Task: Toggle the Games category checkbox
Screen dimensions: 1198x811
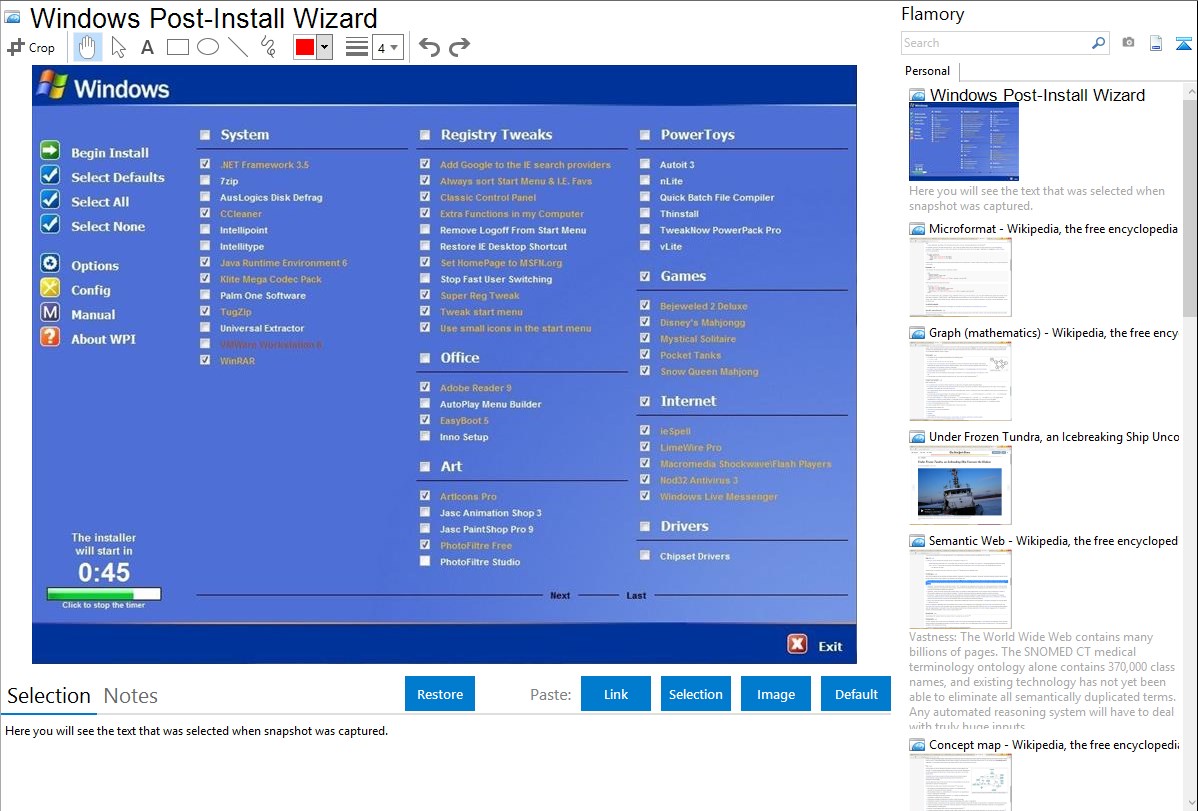Action: pyautogui.click(x=645, y=277)
